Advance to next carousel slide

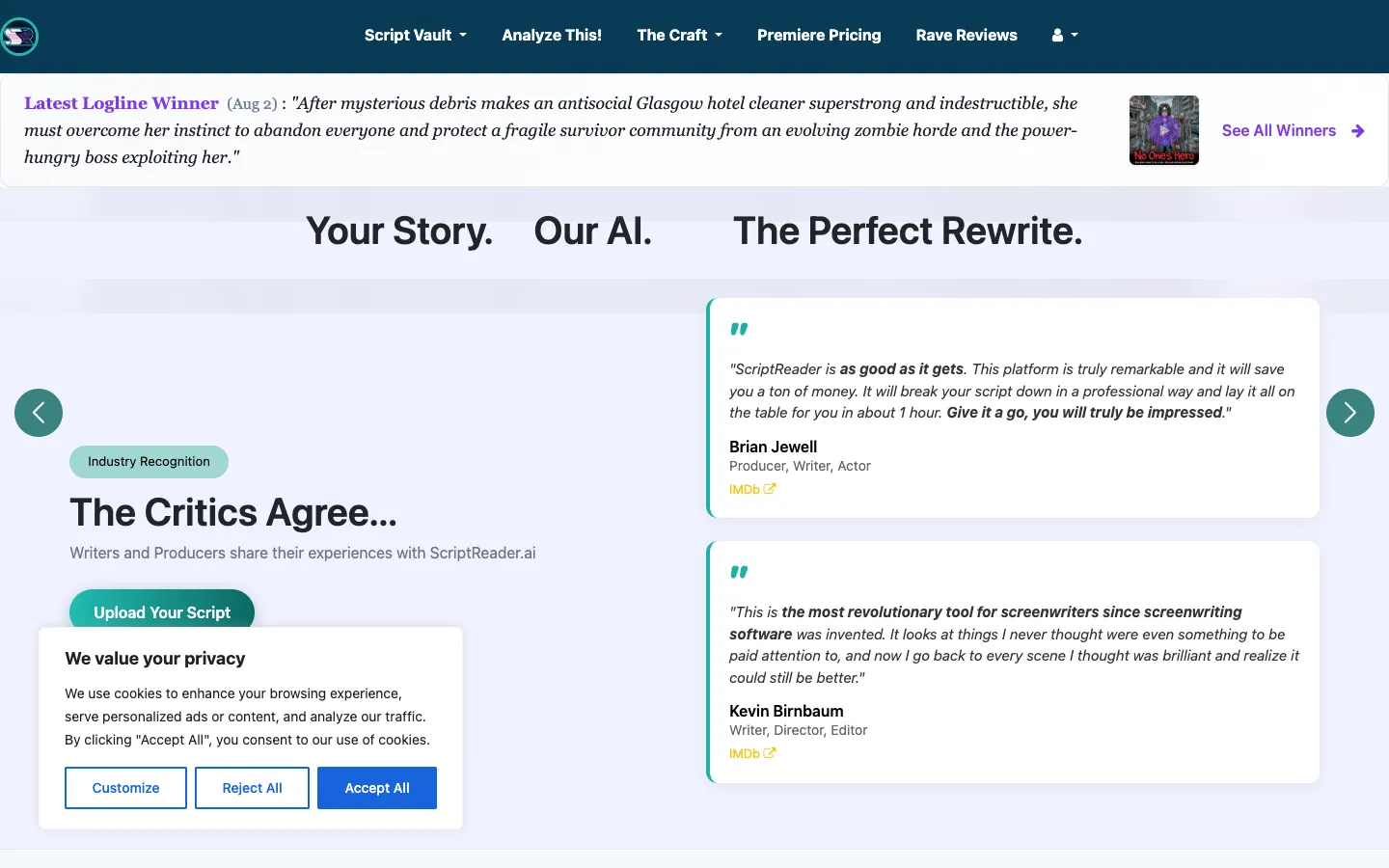[x=1350, y=413]
